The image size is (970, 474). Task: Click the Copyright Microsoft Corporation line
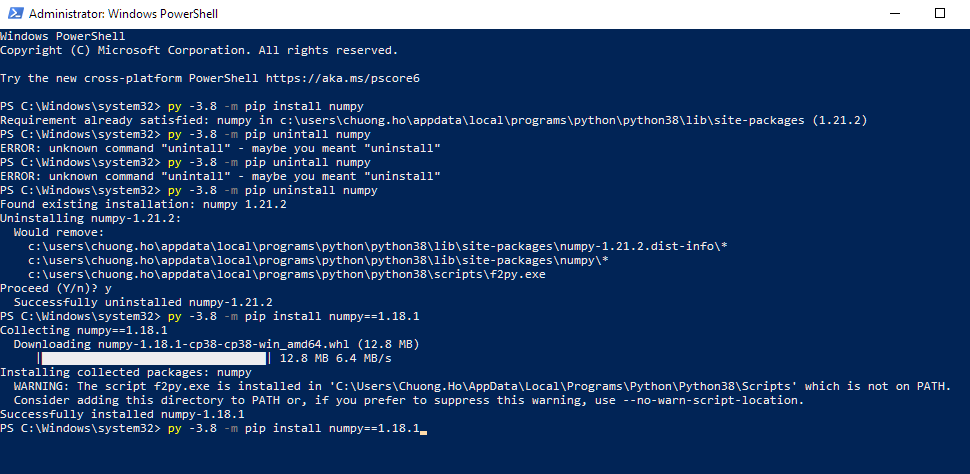198,50
